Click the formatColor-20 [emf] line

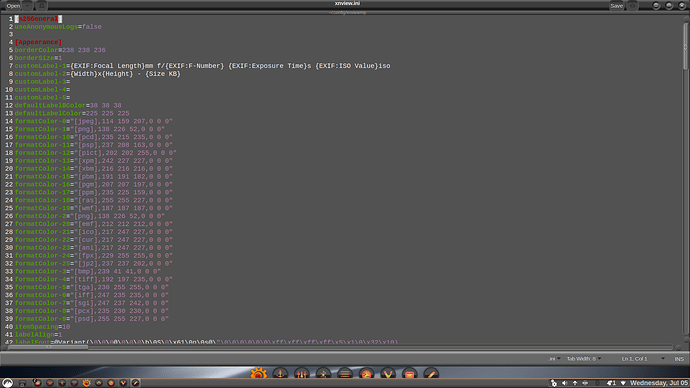[x=93, y=224]
